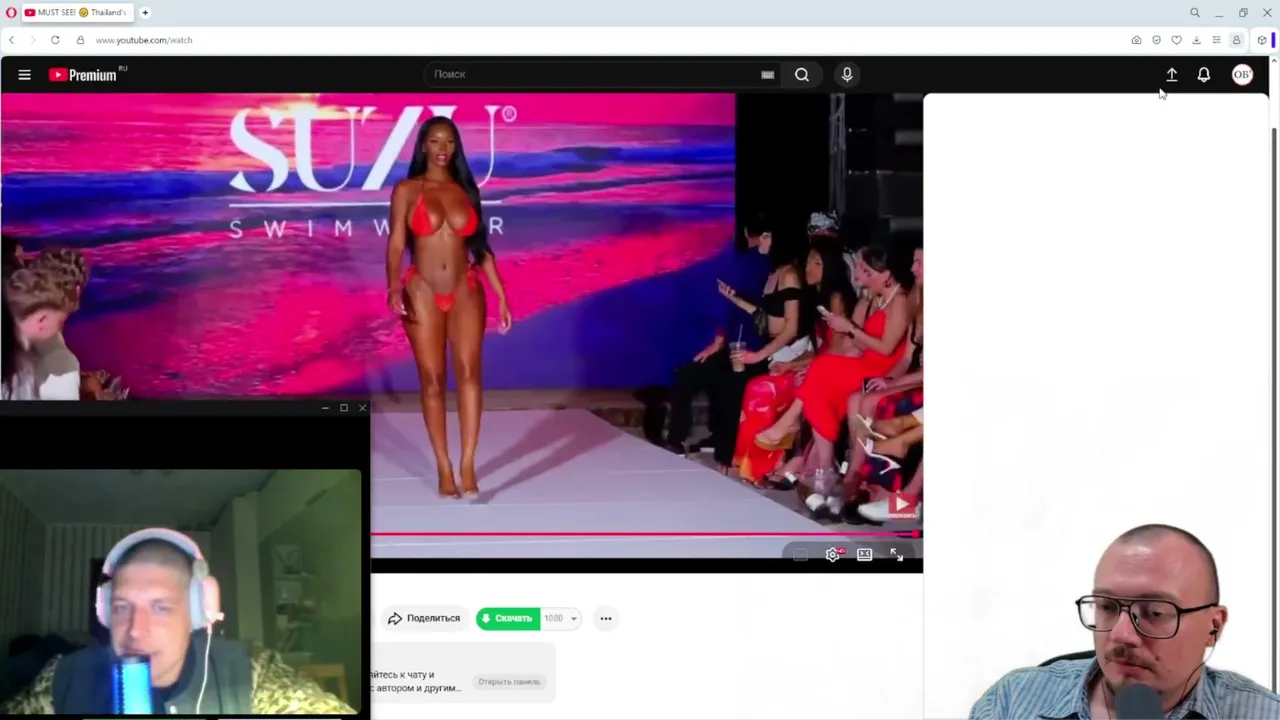Start voice search with the microphone
1280x720 pixels.
847,74
